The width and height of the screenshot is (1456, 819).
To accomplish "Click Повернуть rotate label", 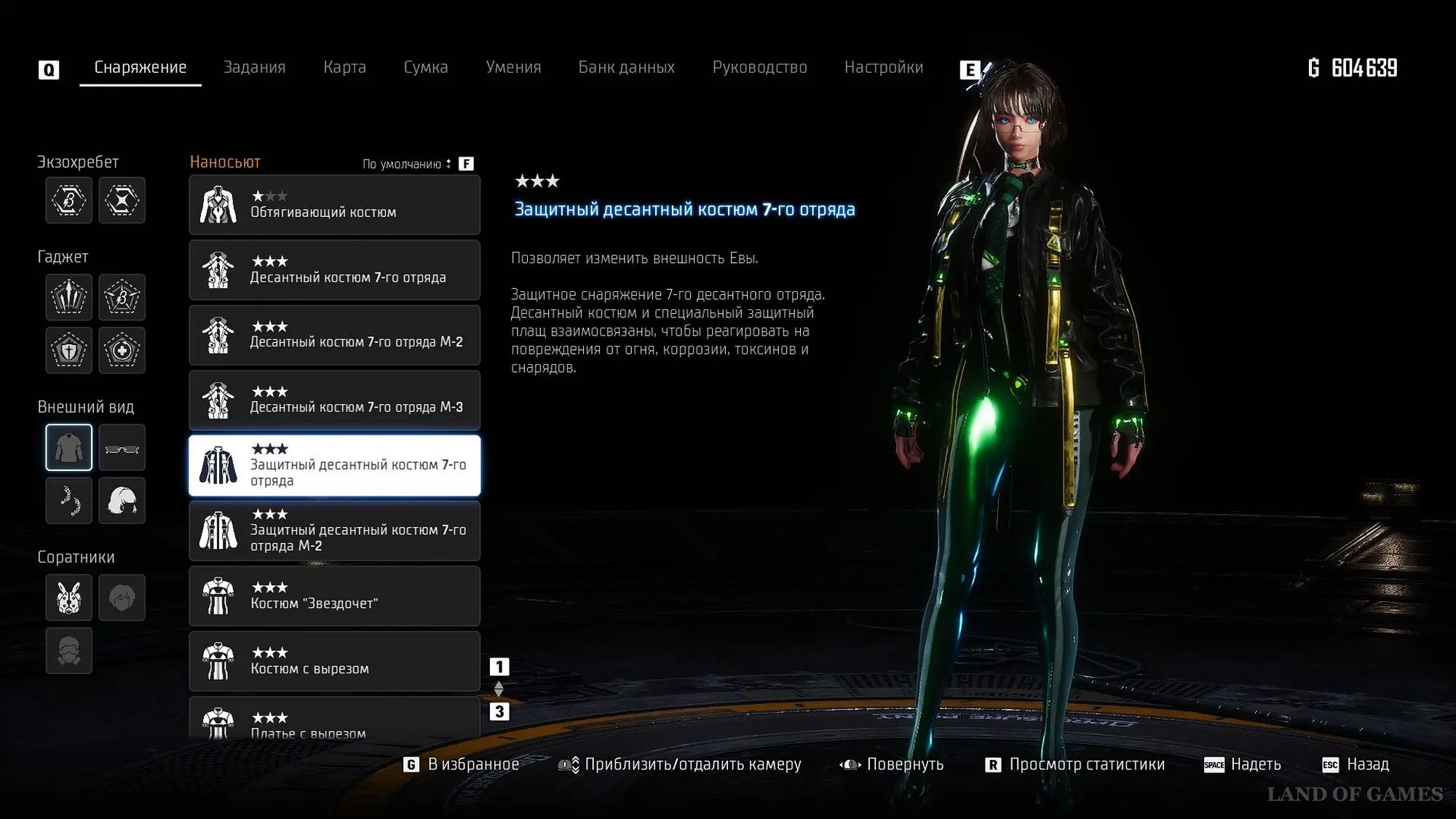I will click(905, 764).
